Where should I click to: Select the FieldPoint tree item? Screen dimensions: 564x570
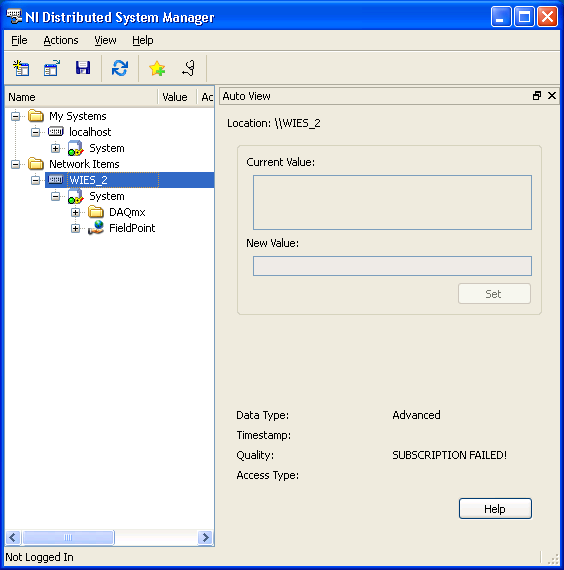(132, 228)
